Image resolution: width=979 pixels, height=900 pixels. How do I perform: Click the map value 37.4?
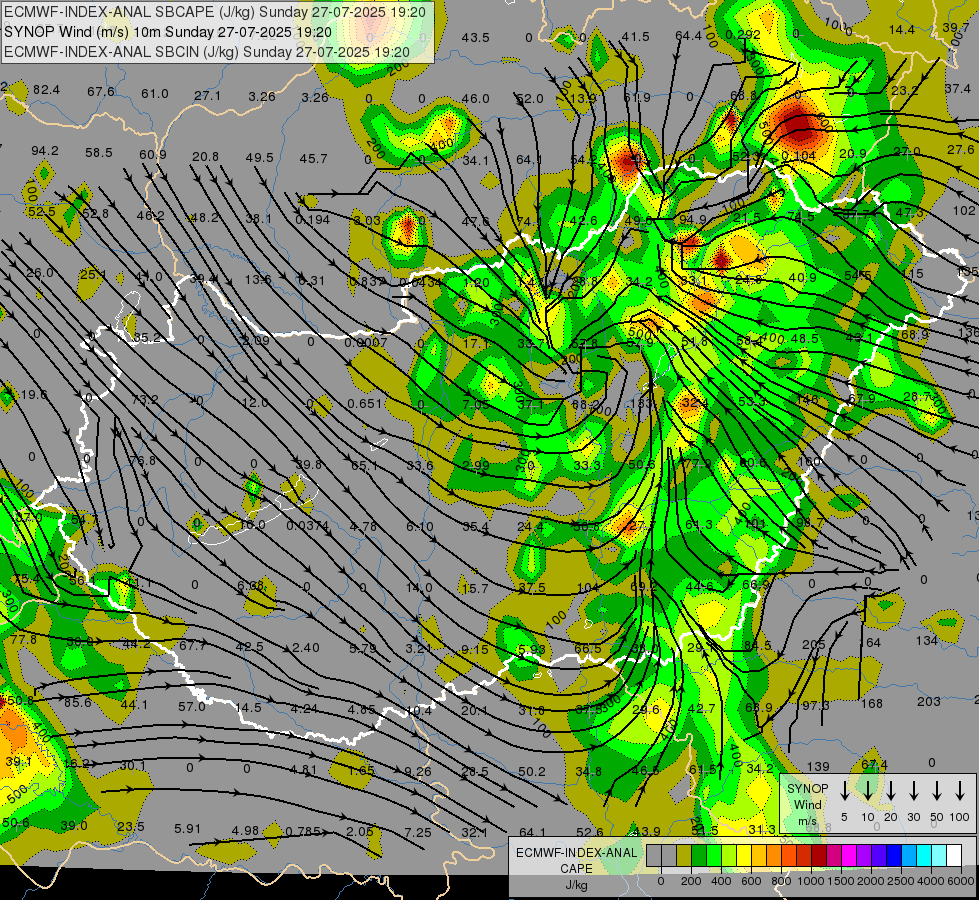[958, 89]
